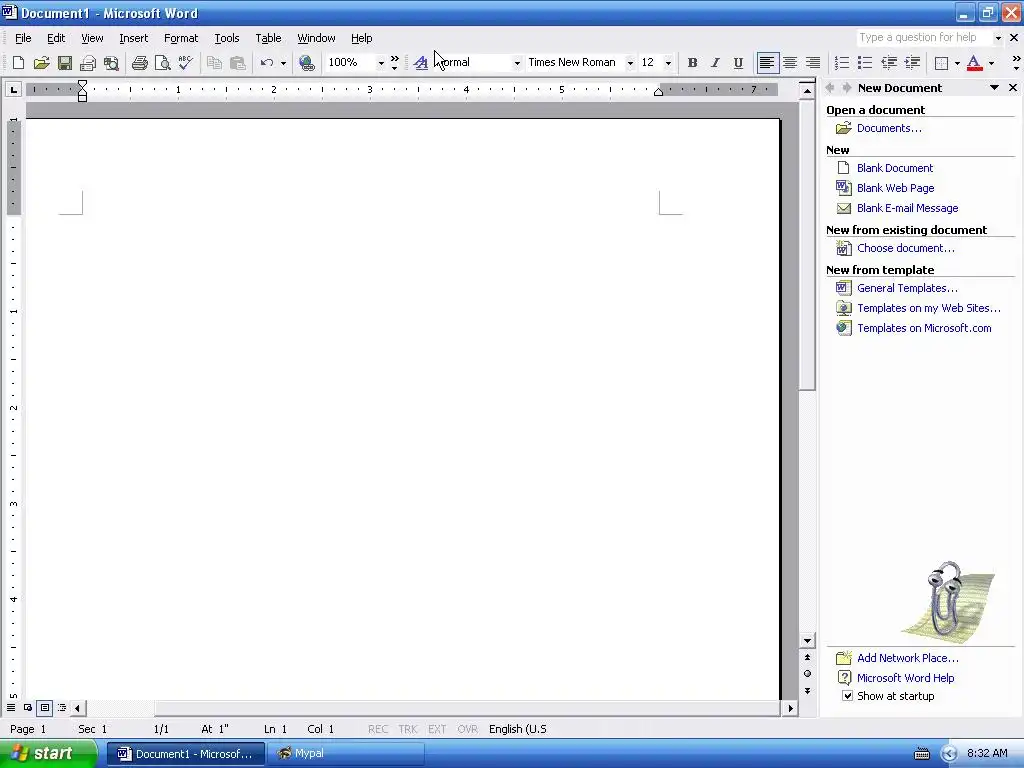Open the Table menu
This screenshot has height=768, width=1024.
[268, 38]
